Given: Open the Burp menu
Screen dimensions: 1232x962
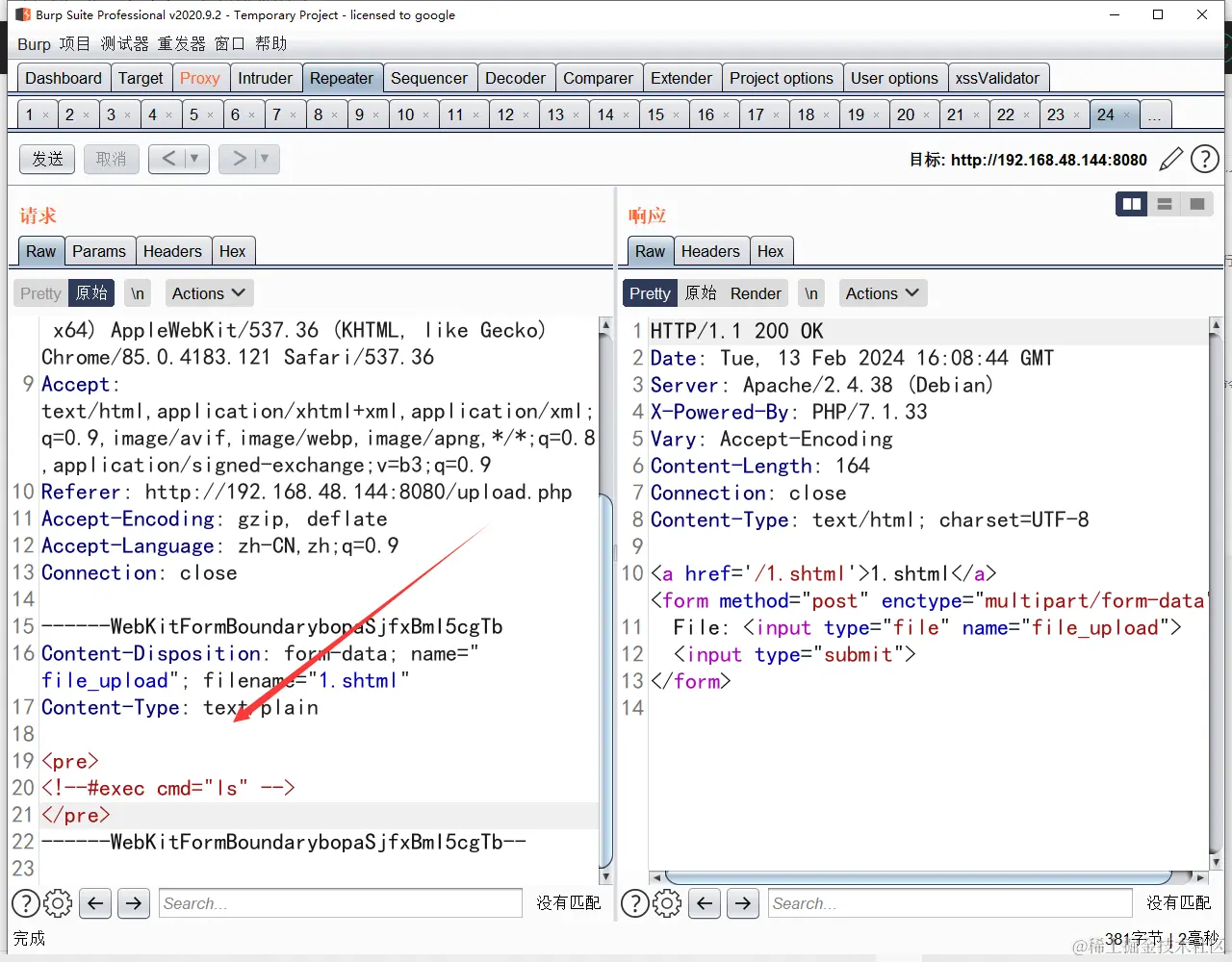Looking at the screenshot, I should (34, 43).
